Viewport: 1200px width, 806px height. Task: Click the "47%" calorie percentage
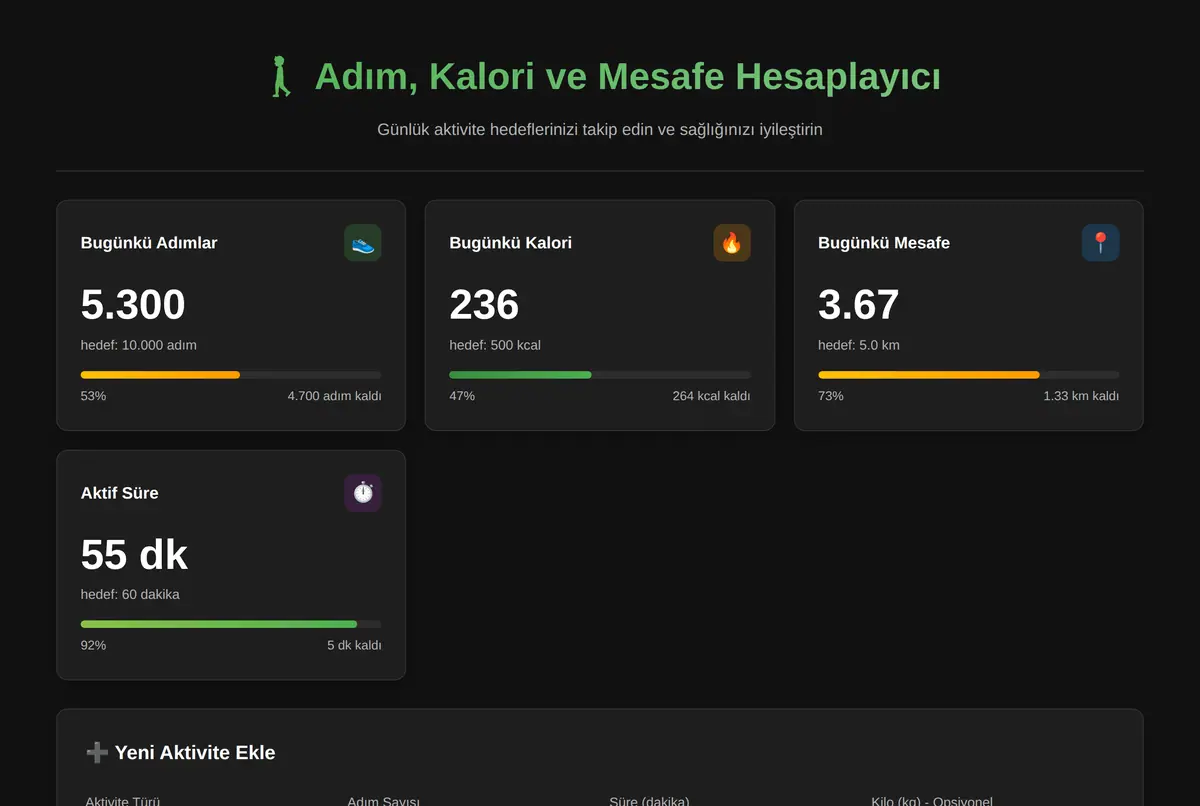(x=462, y=396)
